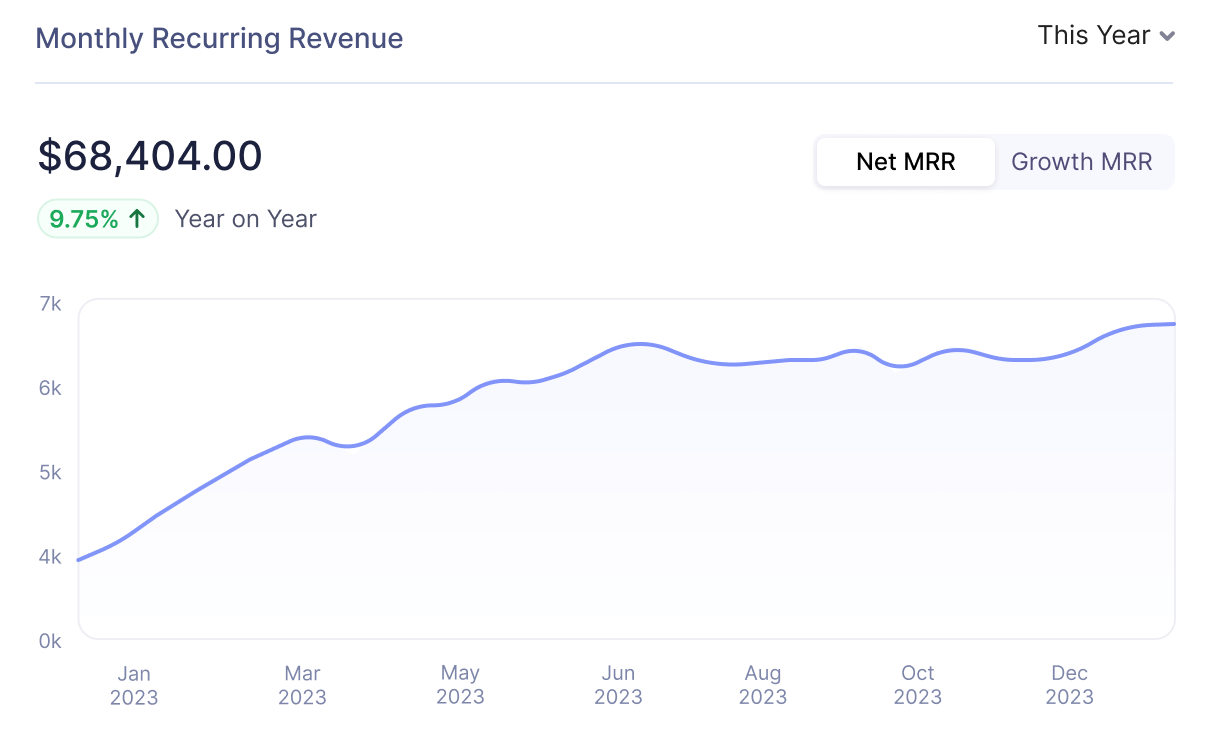Click the chart dip near Oct 2023
The width and height of the screenshot is (1212, 749).
(900, 366)
